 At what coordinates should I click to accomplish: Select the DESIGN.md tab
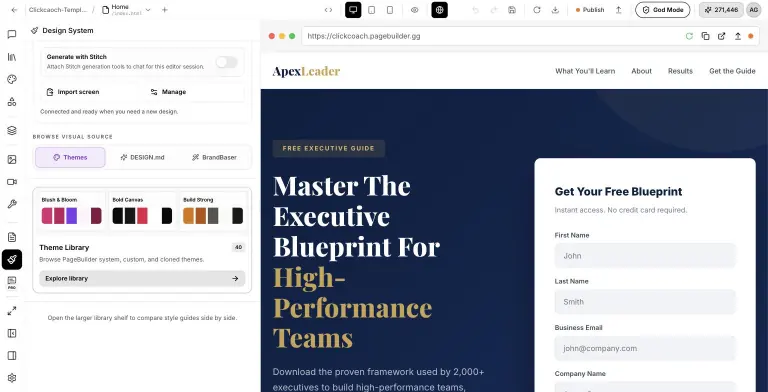(143, 157)
